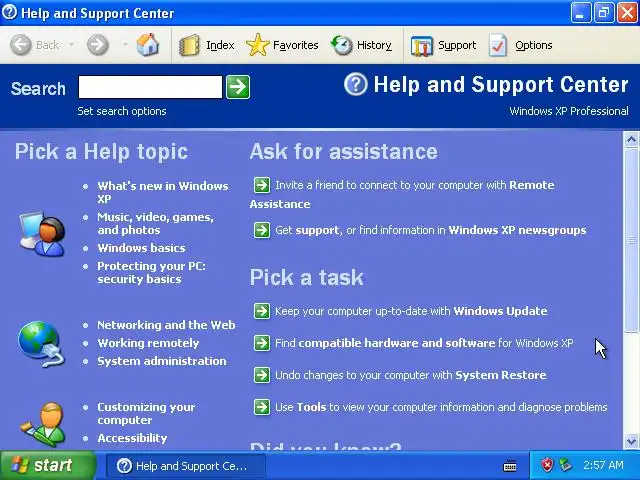Open Windows Update task link
The height and width of the screenshot is (480, 640).
(411, 311)
